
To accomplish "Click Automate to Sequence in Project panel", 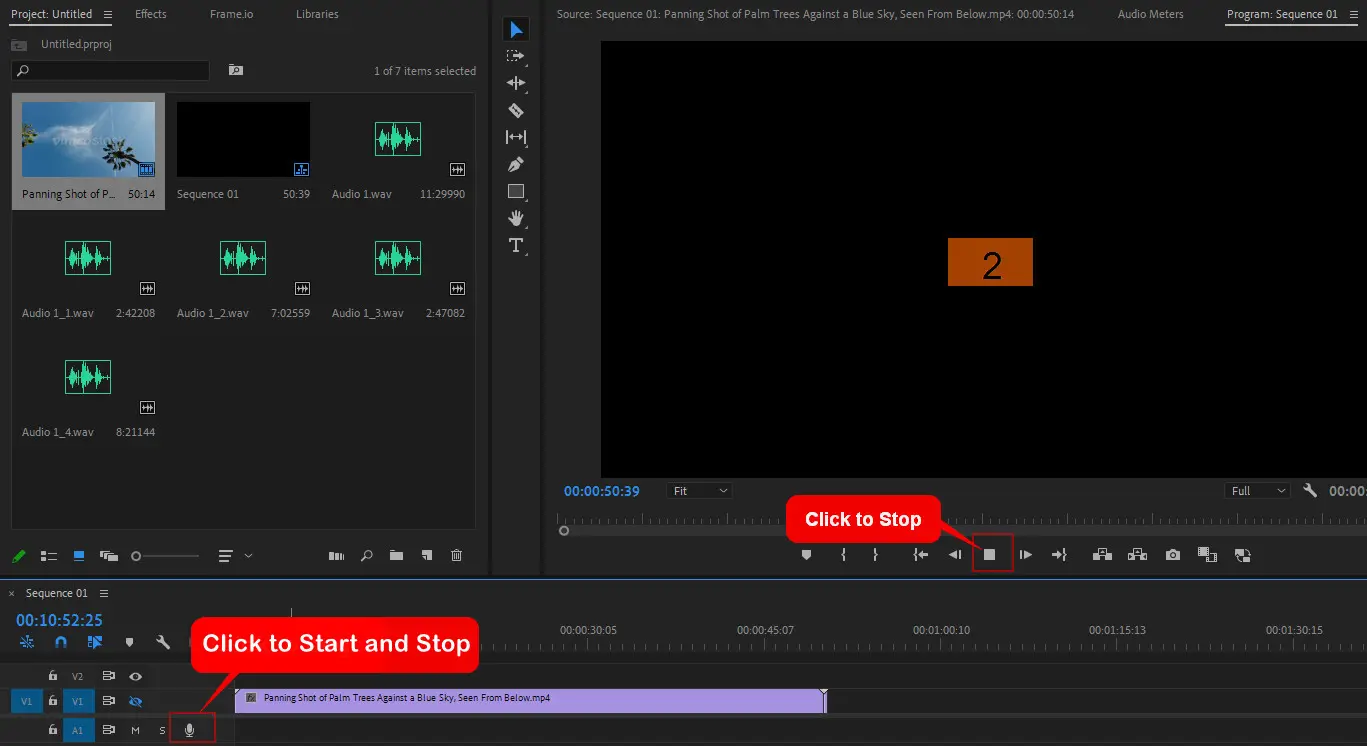I will 336,555.
